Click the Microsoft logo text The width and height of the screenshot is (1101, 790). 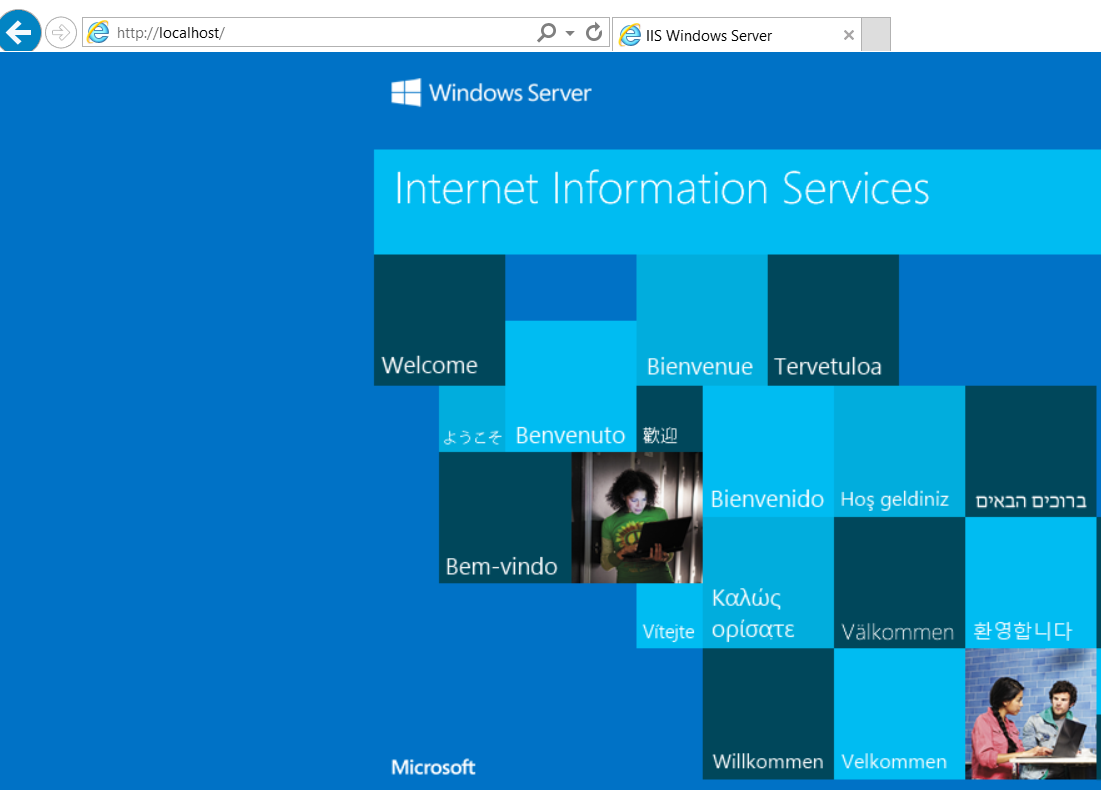433,767
